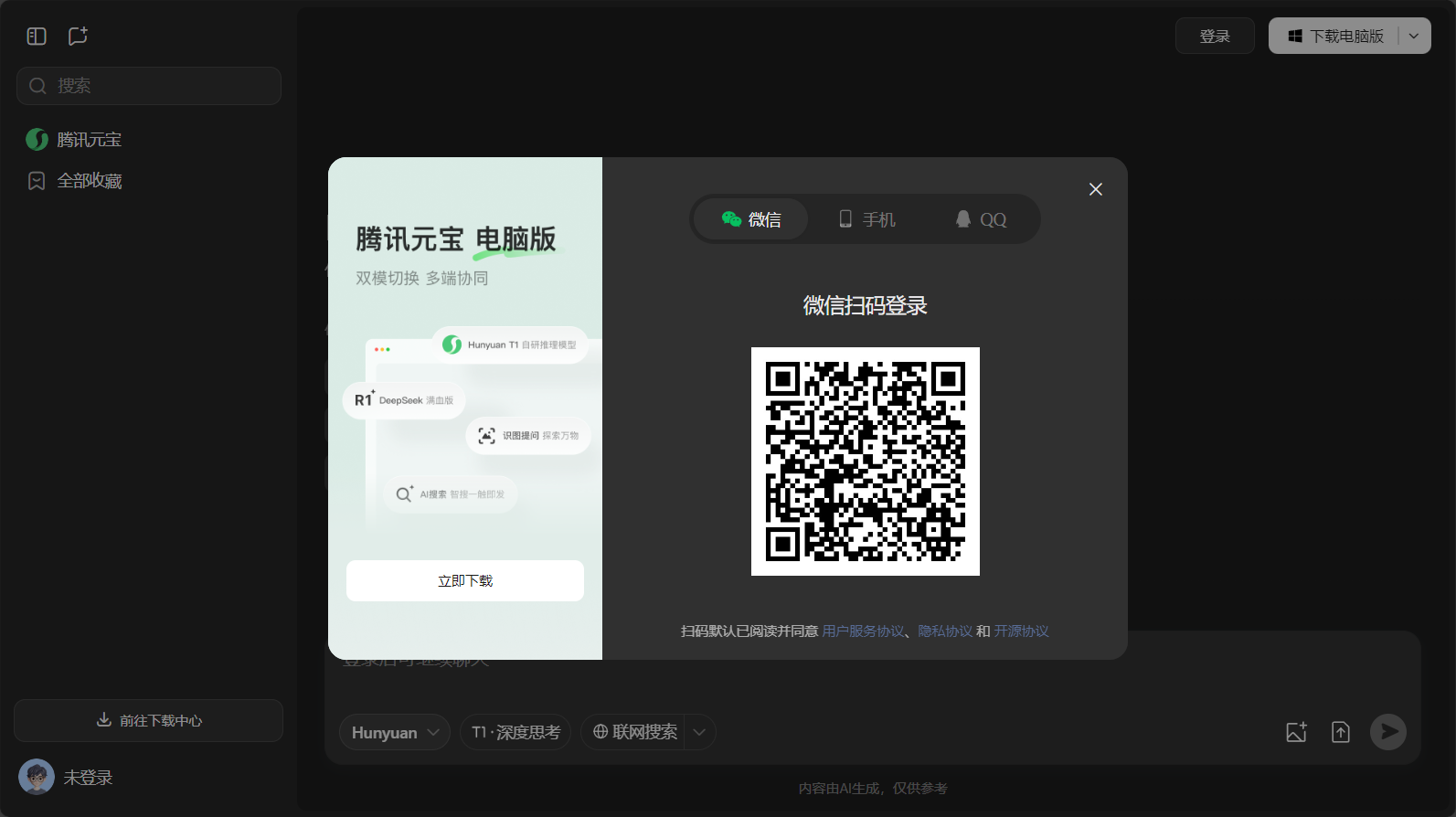Switch to 手机 login tab
Image resolution: width=1456 pixels, height=817 pixels.
866,219
